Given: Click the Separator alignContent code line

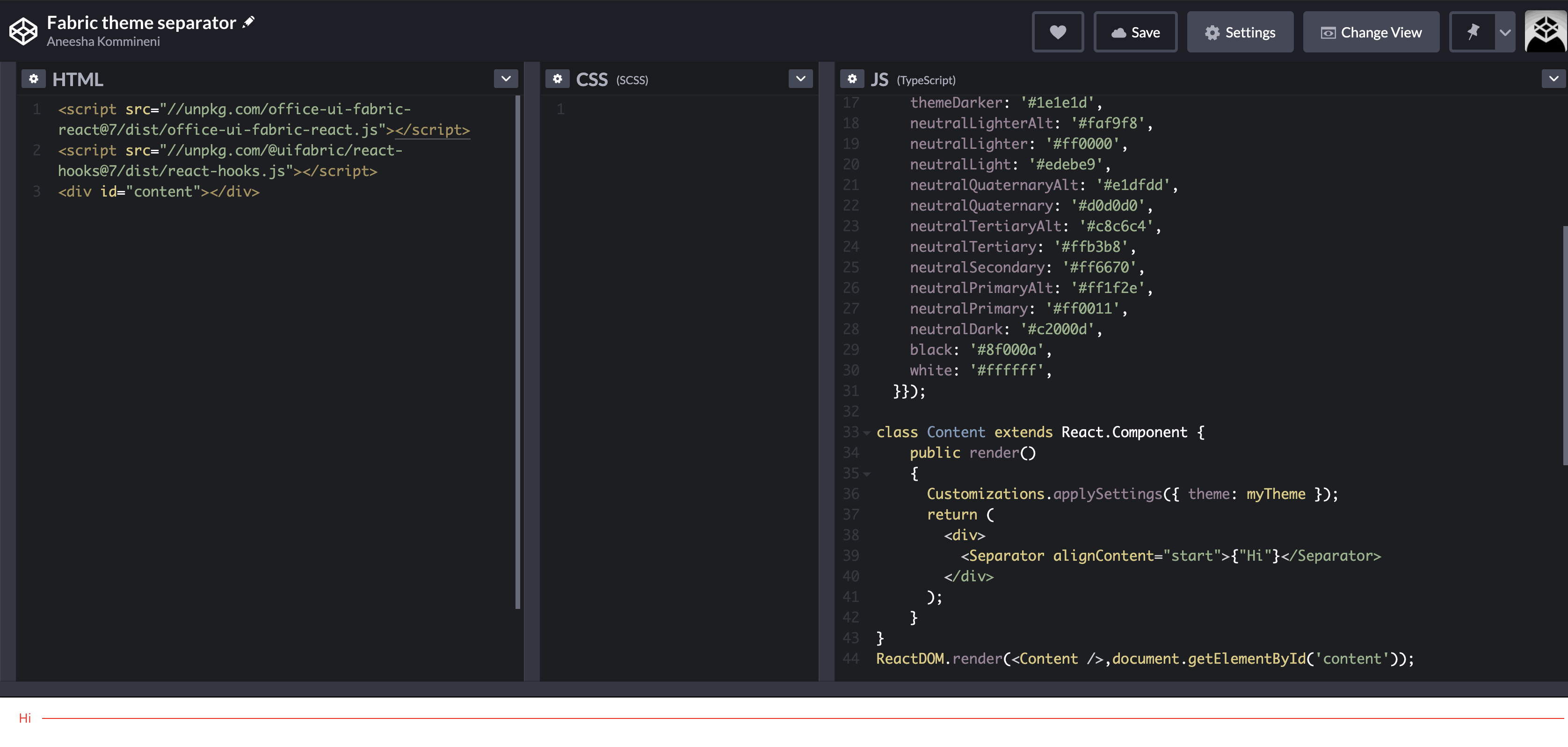Looking at the screenshot, I should (1170, 556).
